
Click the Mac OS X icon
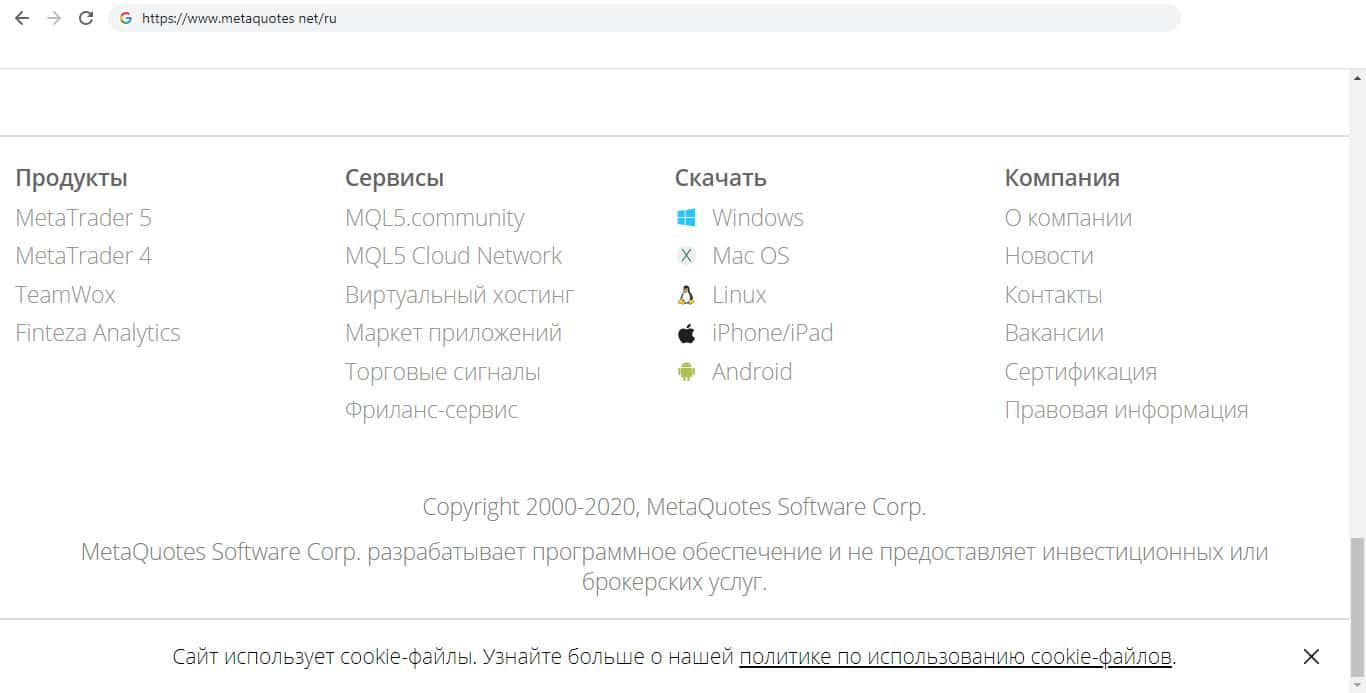(x=686, y=256)
